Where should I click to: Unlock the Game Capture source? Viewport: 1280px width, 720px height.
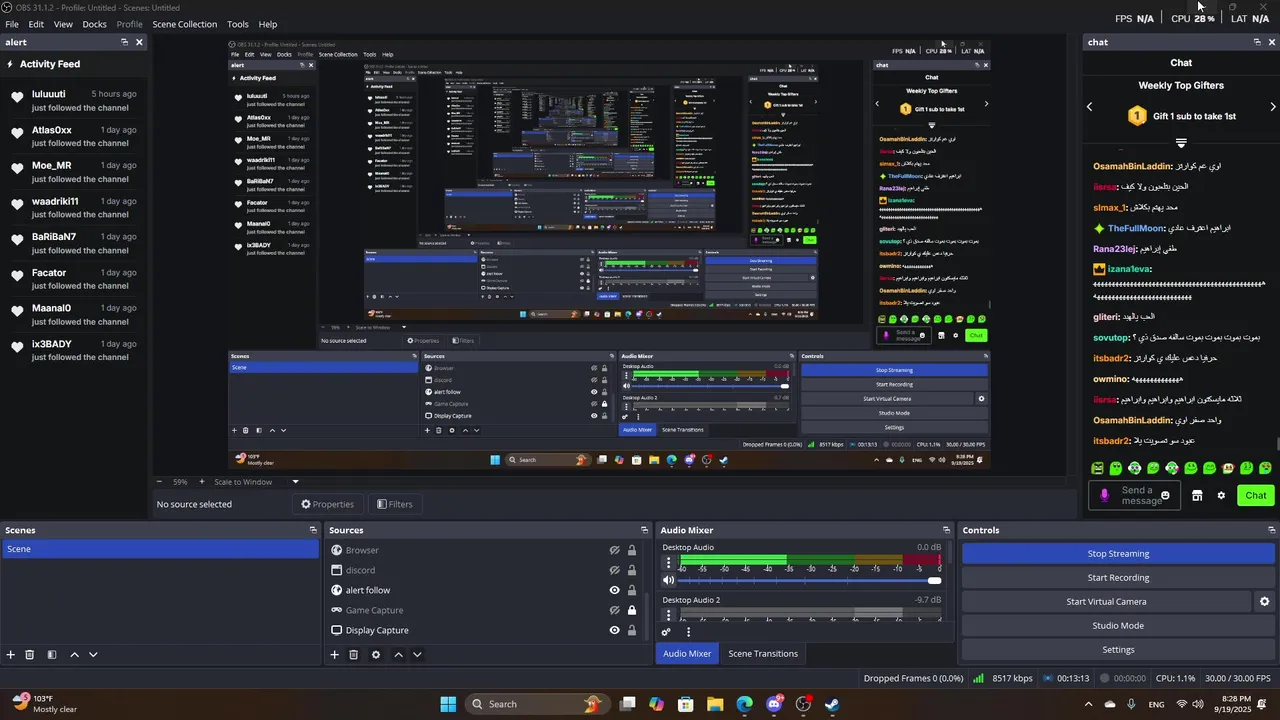tap(632, 611)
